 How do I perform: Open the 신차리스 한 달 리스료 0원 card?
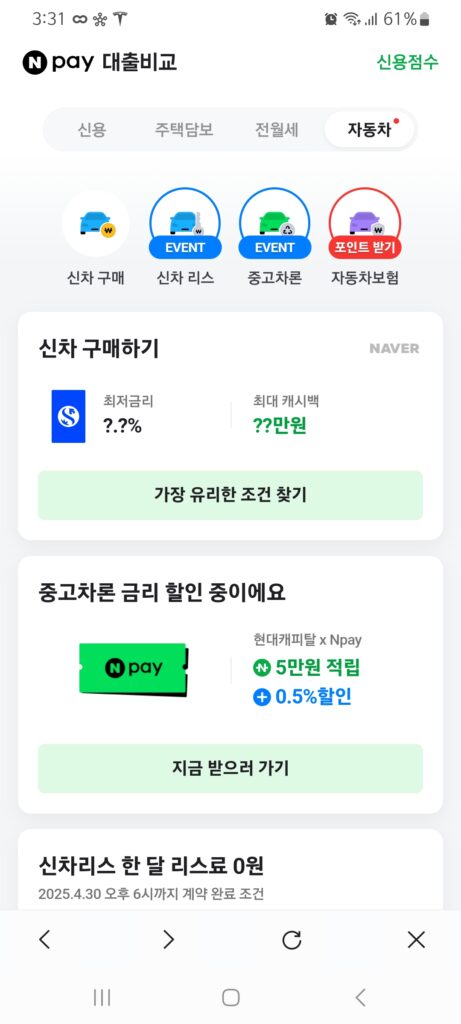pyautogui.click(x=230, y=869)
